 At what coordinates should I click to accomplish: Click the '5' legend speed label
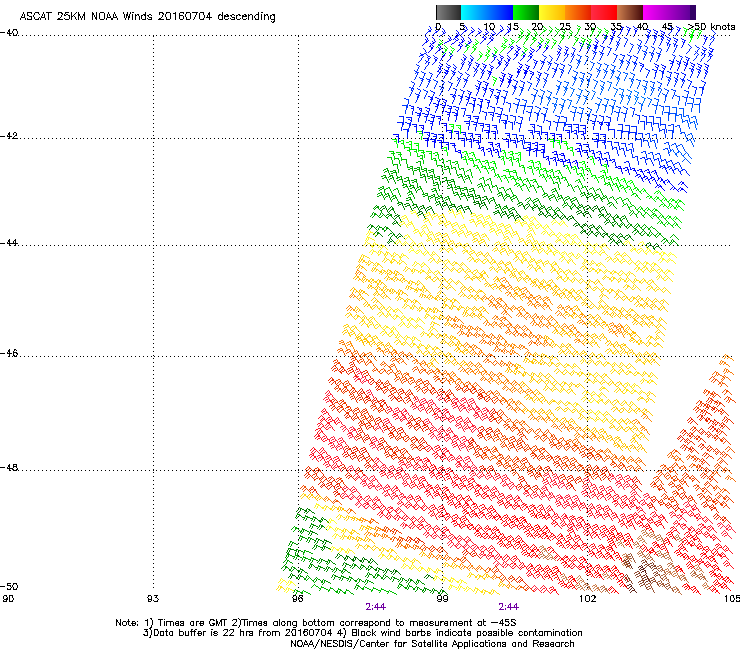click(x=462, y=27)
